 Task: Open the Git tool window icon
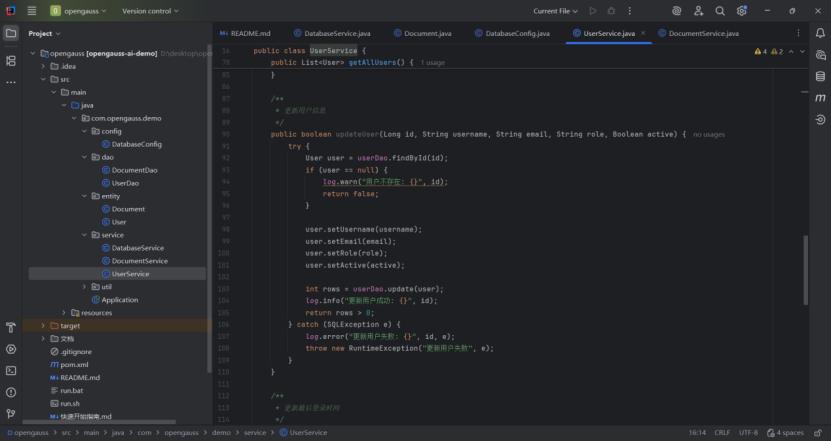point(11,414)
